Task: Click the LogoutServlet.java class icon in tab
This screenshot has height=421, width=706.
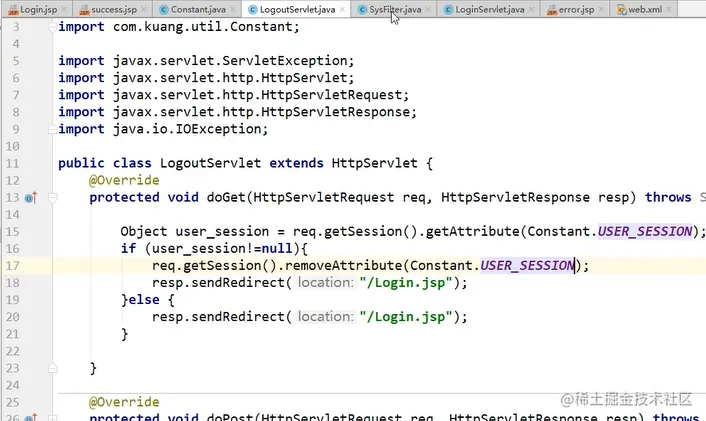Action: tap(253, 9)
